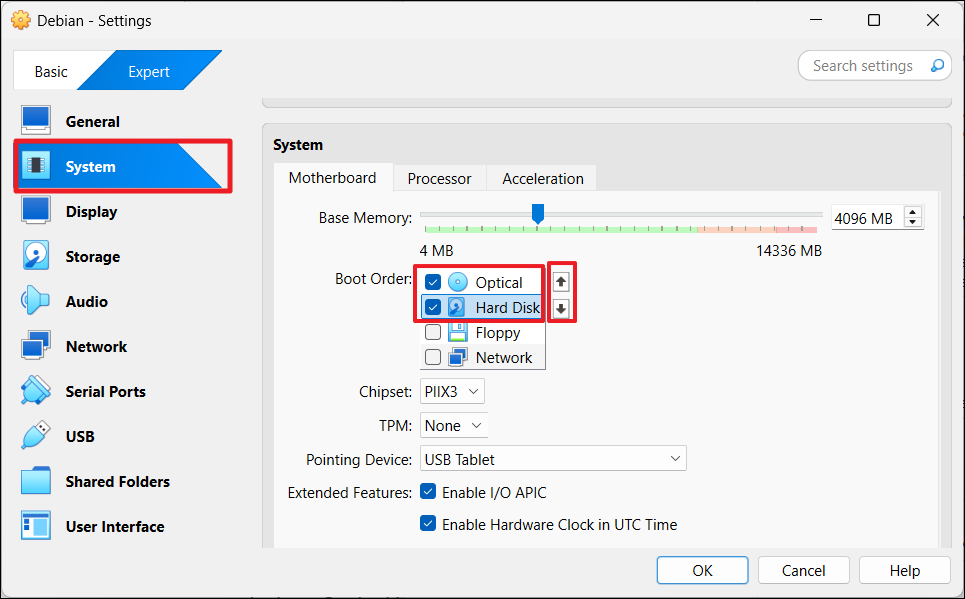This screenshot has height=599, width=965.
Task: Open the Audio speaker icon
Action: pyautogui.click(x=36, y=301)
